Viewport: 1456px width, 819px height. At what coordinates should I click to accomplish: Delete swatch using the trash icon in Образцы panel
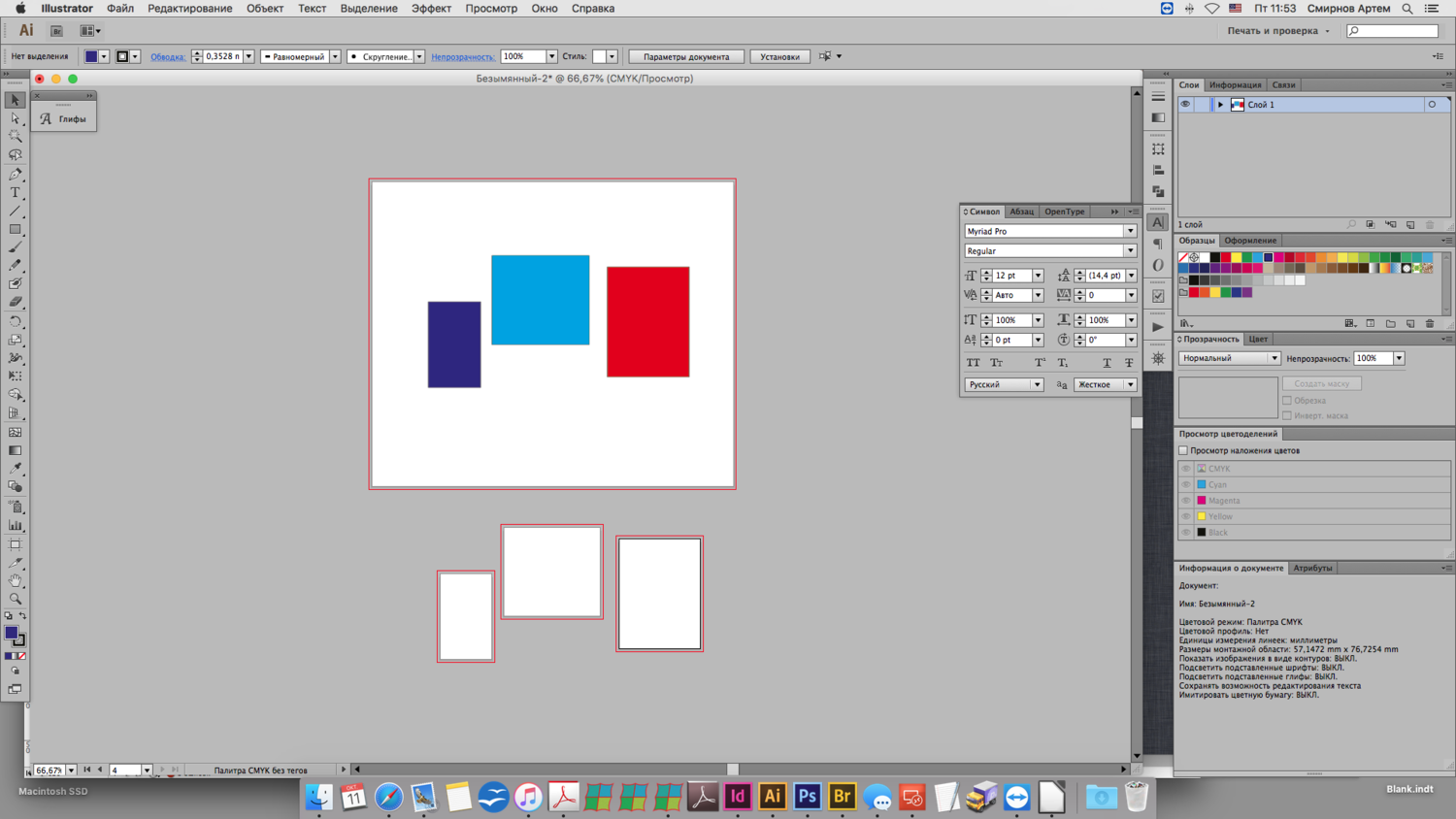click(1430, 324)
